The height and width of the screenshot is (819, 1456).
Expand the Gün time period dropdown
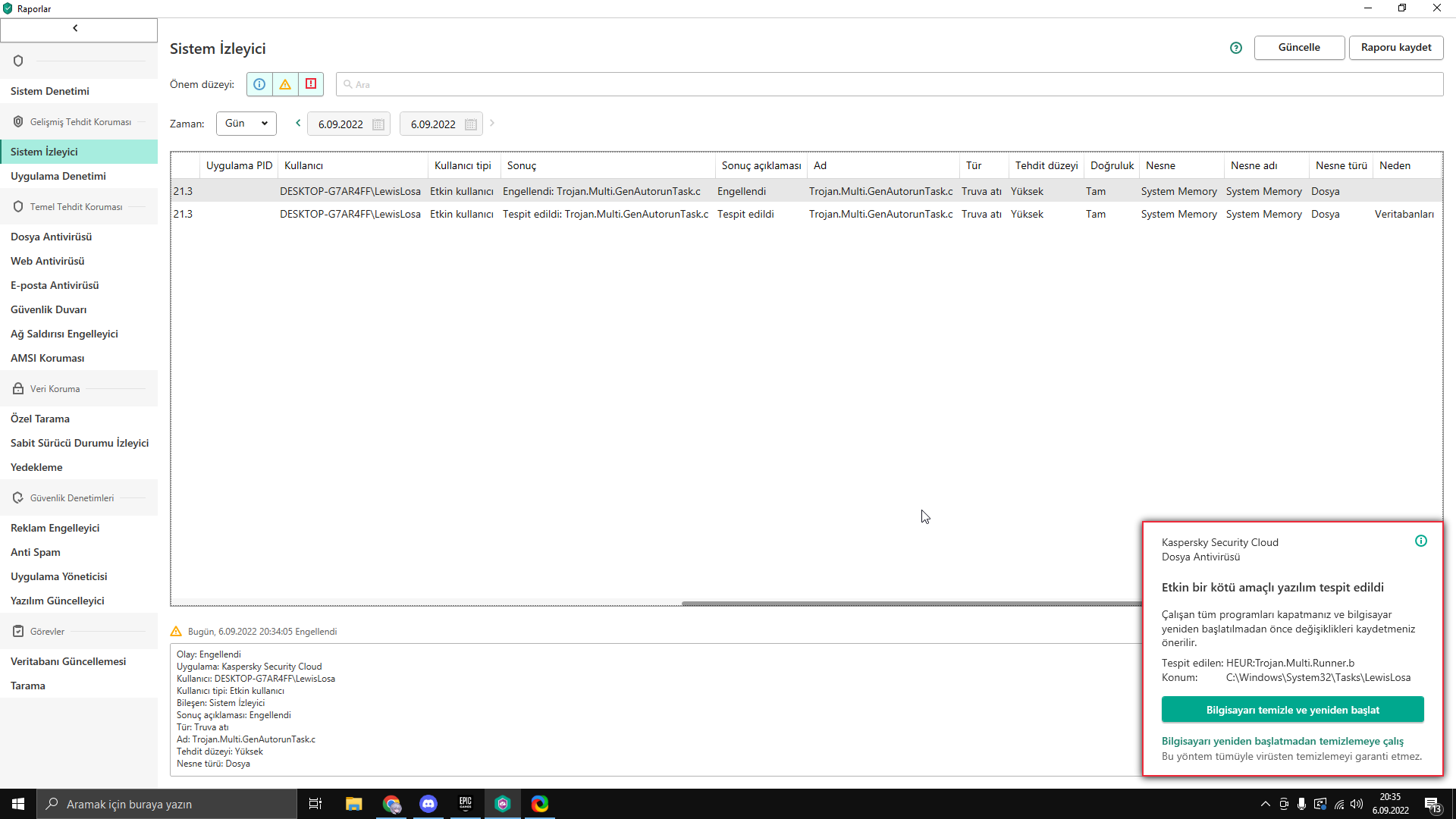(246, 124)
